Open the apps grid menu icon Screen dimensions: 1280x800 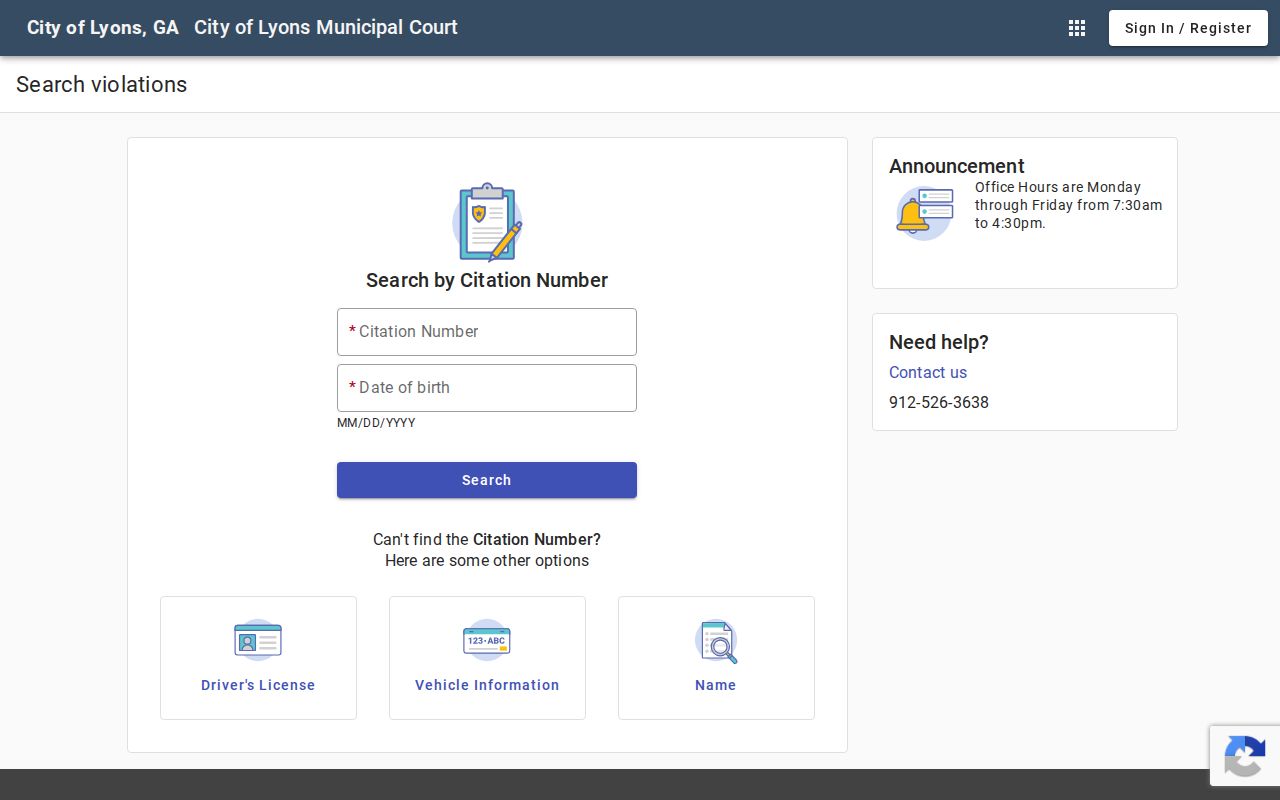point(1077,28)
